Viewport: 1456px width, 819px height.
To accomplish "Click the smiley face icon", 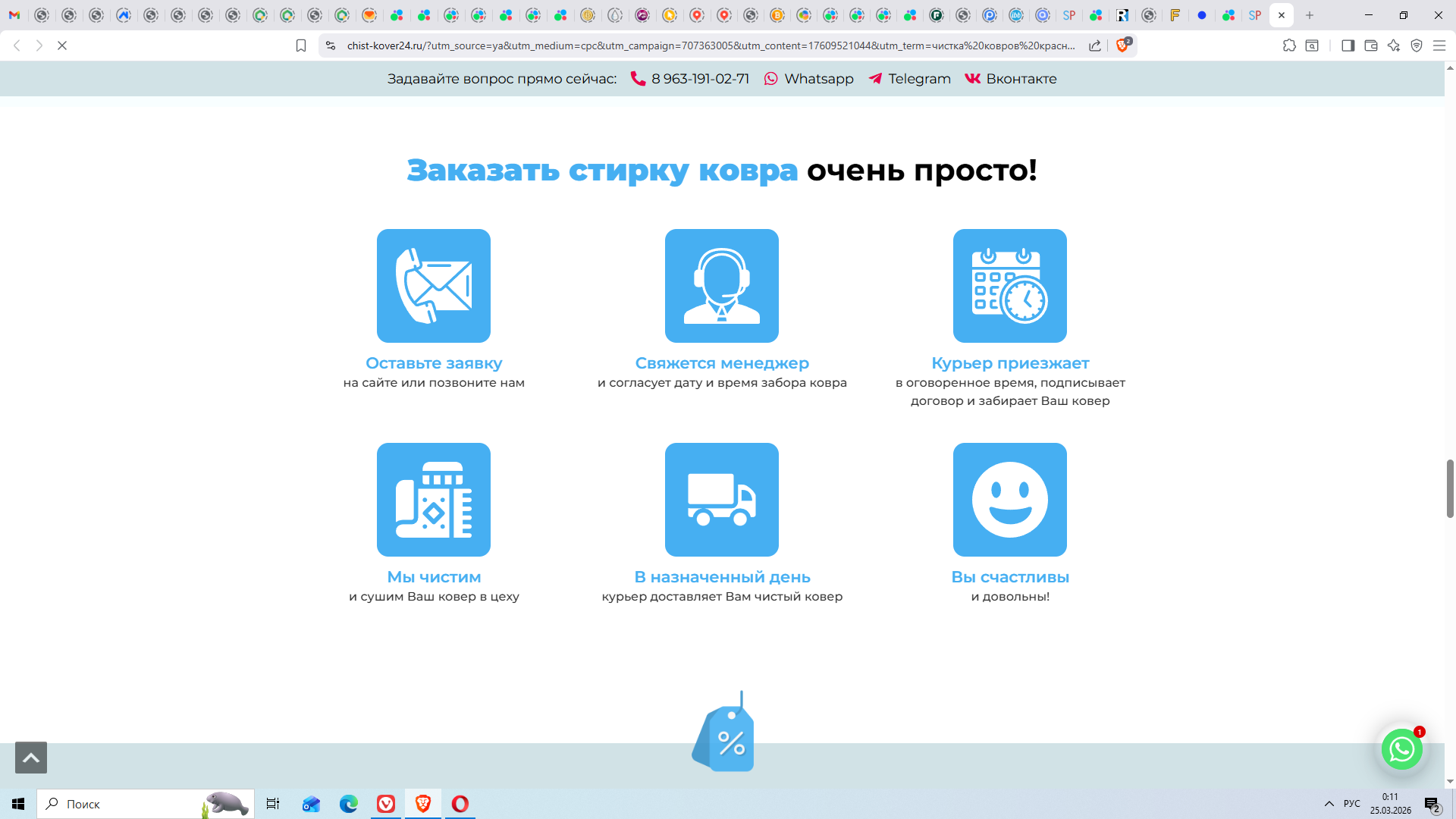I will pos(1010,500).
